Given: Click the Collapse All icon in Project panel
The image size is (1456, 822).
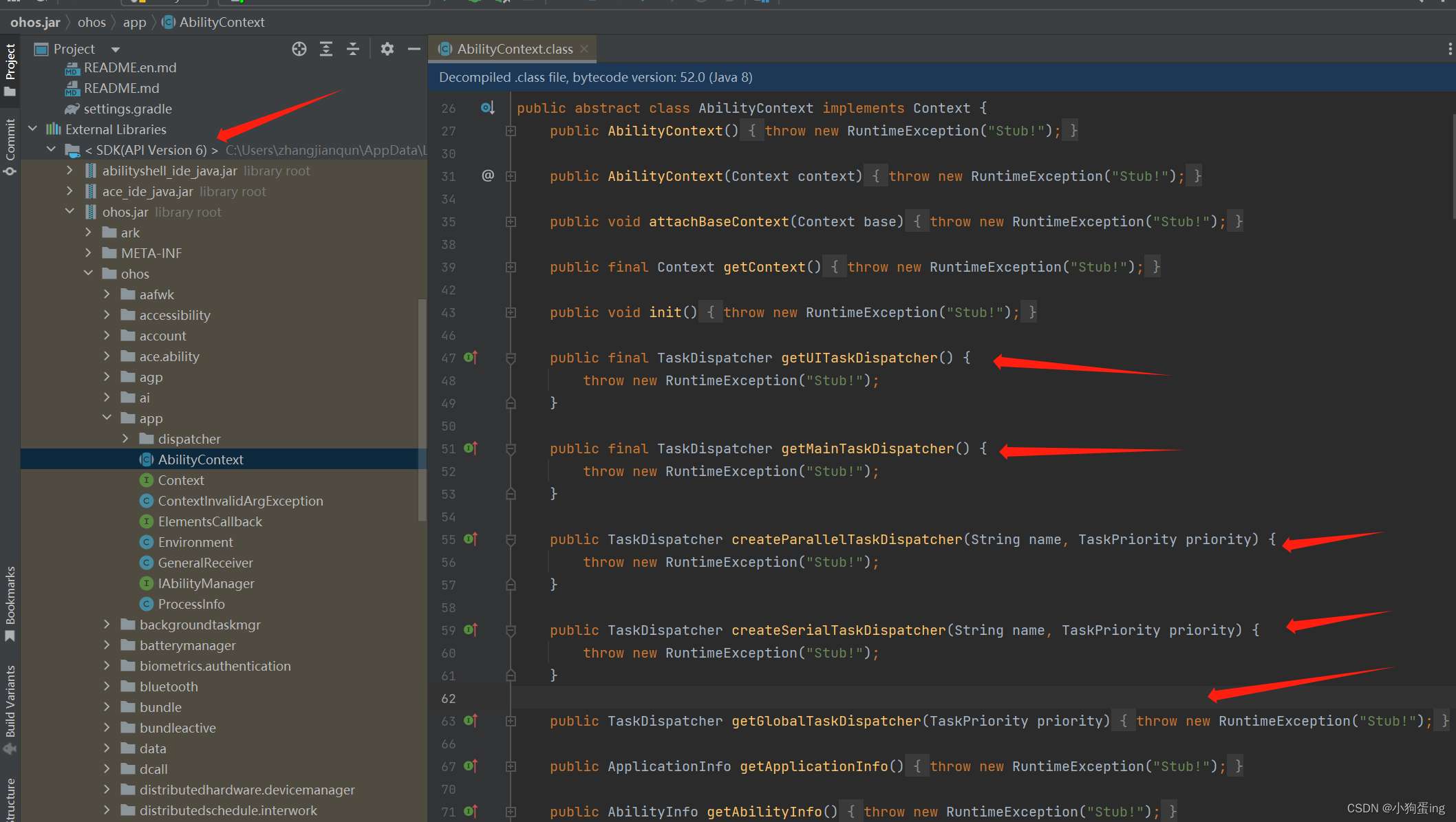Looking at the screenshot, I should click(353, 49).
